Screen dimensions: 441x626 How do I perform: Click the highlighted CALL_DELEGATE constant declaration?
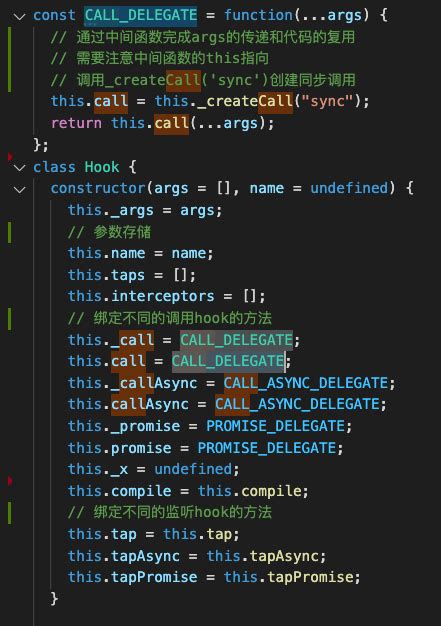141,16
